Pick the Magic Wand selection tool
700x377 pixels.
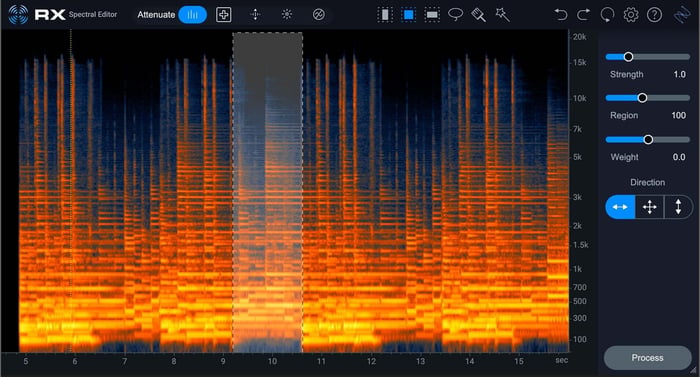tap(503, 15)
